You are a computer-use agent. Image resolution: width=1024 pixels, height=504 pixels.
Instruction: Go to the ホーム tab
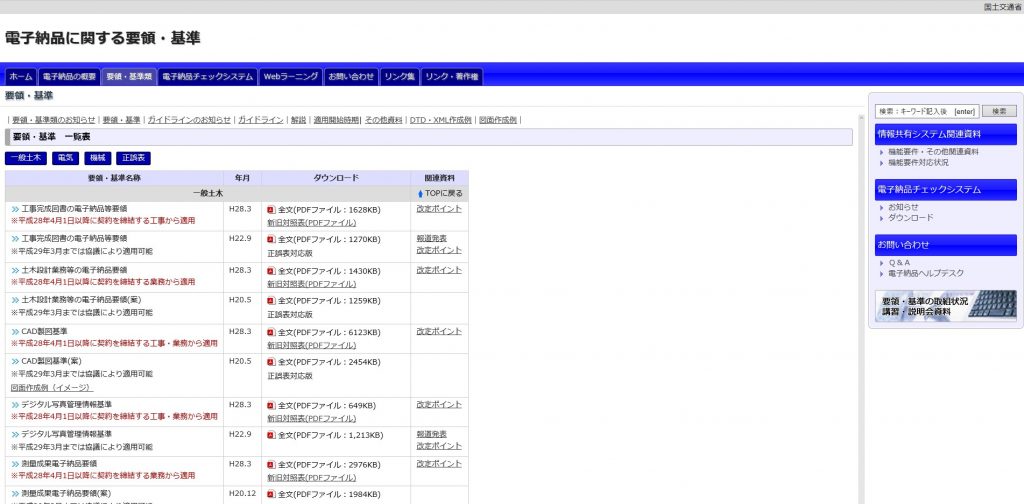pos(20,76)
